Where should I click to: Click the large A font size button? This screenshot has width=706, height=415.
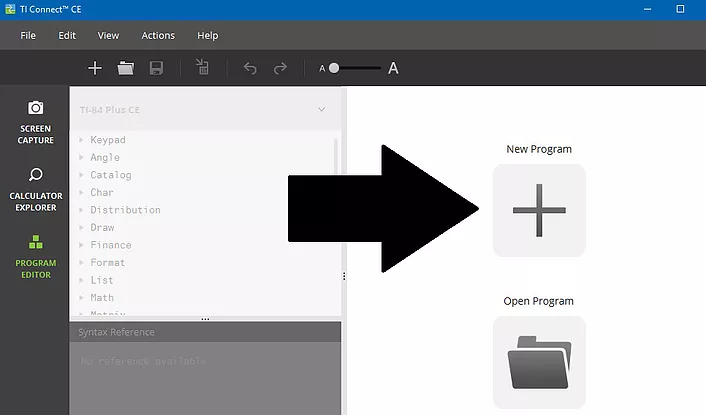point(393,68)
